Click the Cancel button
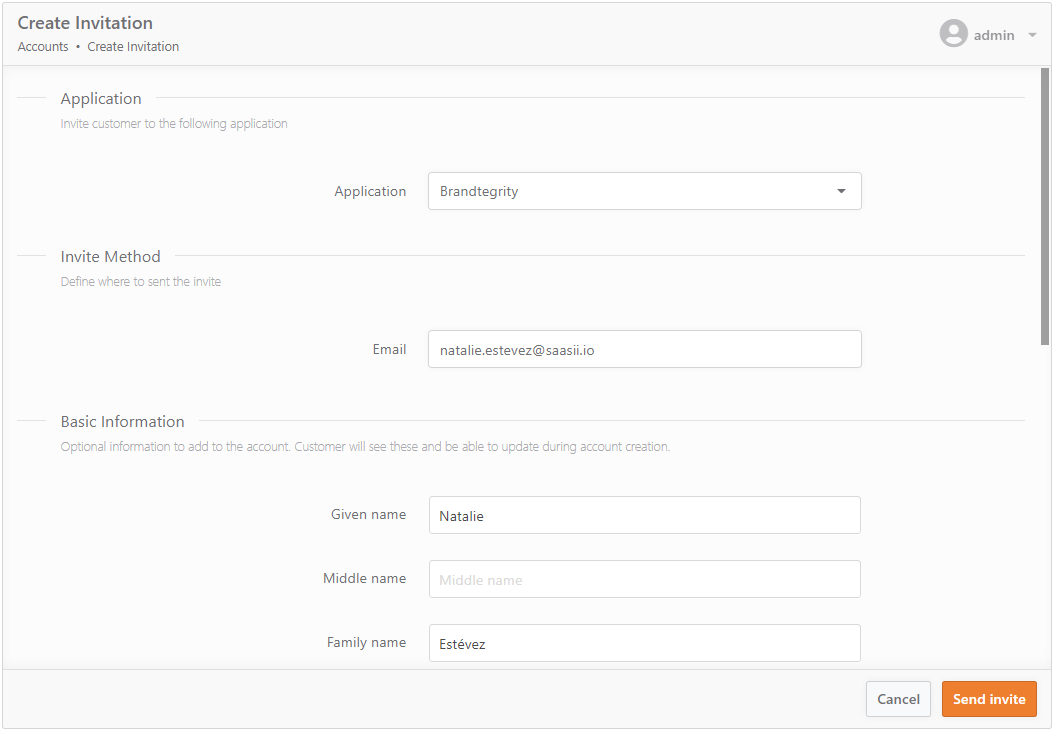1054x731 pixels. [898, 699]
